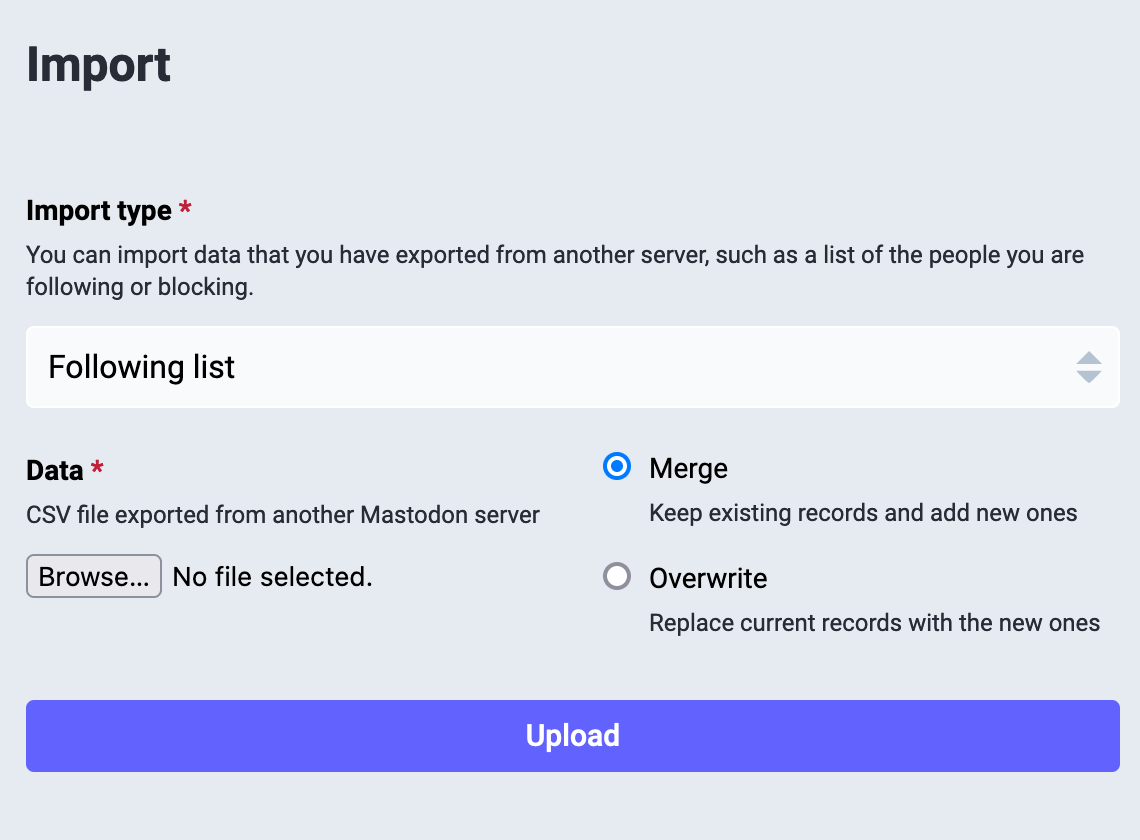
Task: Click the up-down arrows in the Following list selector
Action: coord(1088,367)
